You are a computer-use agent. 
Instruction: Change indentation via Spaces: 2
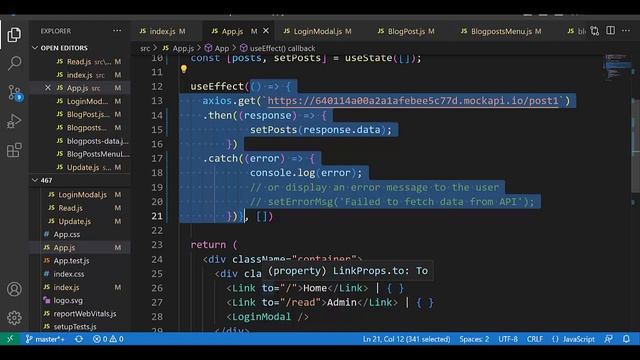[474, 339]
